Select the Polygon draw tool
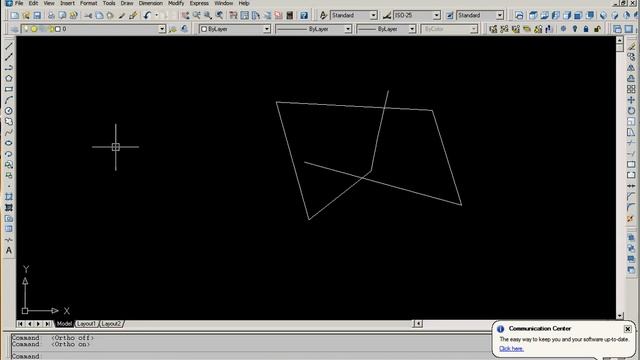640x360 pixels. coord(9,78)
